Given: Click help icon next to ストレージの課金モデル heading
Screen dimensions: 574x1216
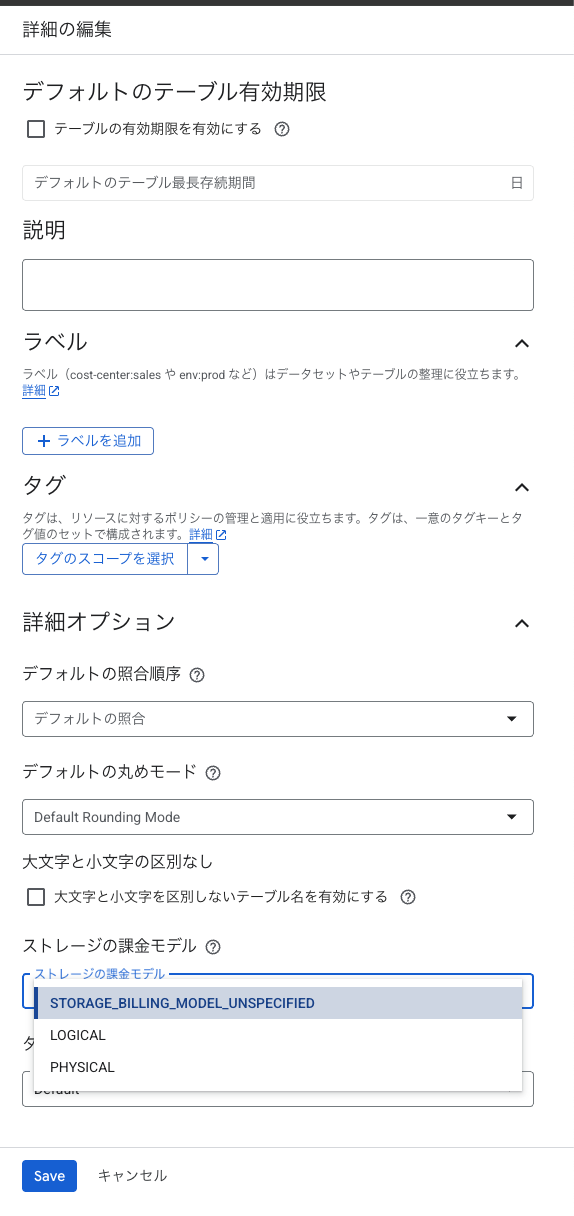Looking at the screenshot, I should [212, 947].
